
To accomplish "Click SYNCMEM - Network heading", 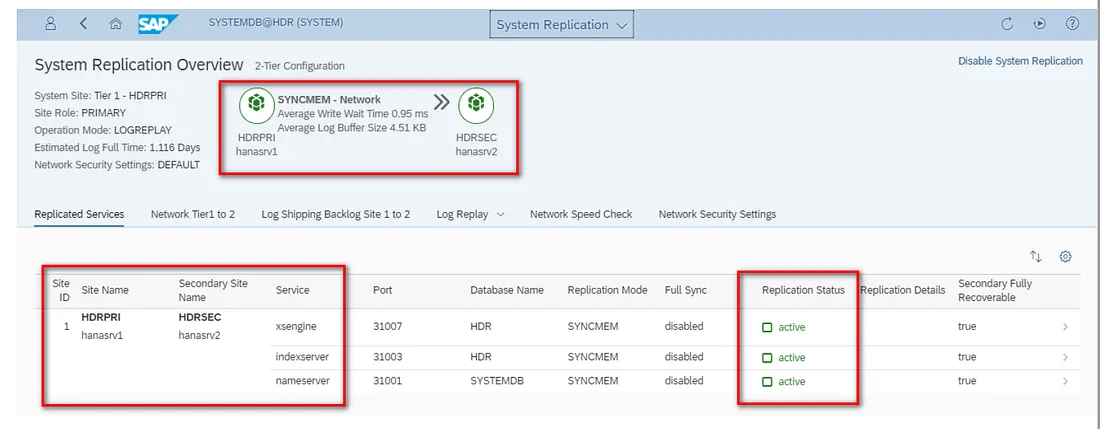I will click(329, 100).
